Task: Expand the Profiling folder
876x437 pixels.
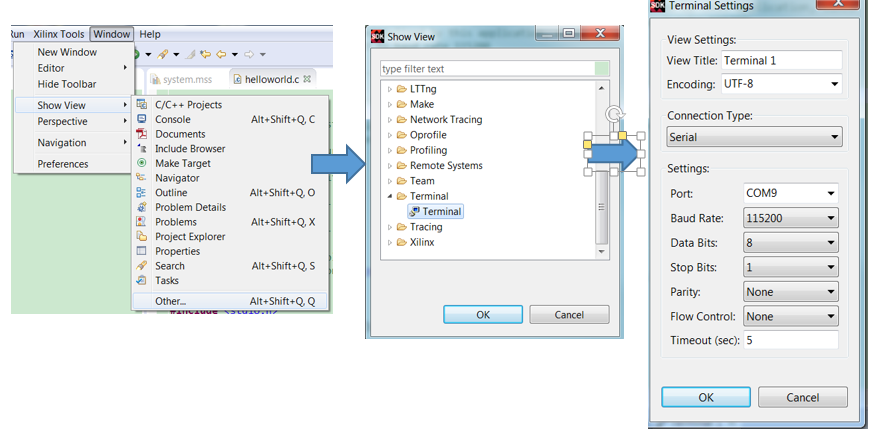Action: 390,150
